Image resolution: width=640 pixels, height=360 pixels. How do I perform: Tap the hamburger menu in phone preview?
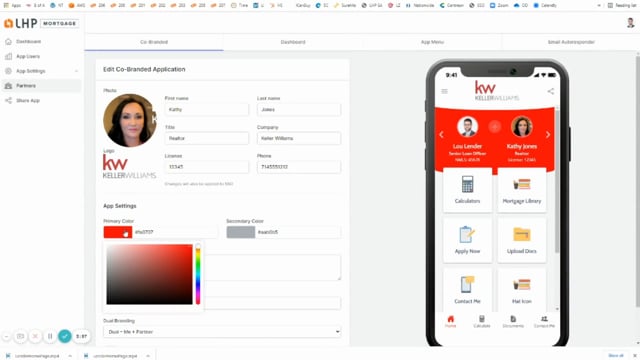point(444,91)
